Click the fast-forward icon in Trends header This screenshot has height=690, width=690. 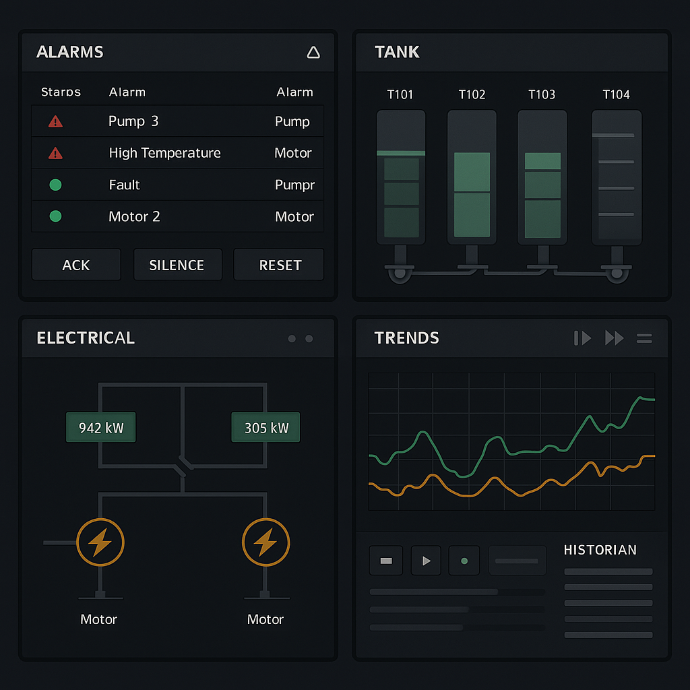pos(614,338)
